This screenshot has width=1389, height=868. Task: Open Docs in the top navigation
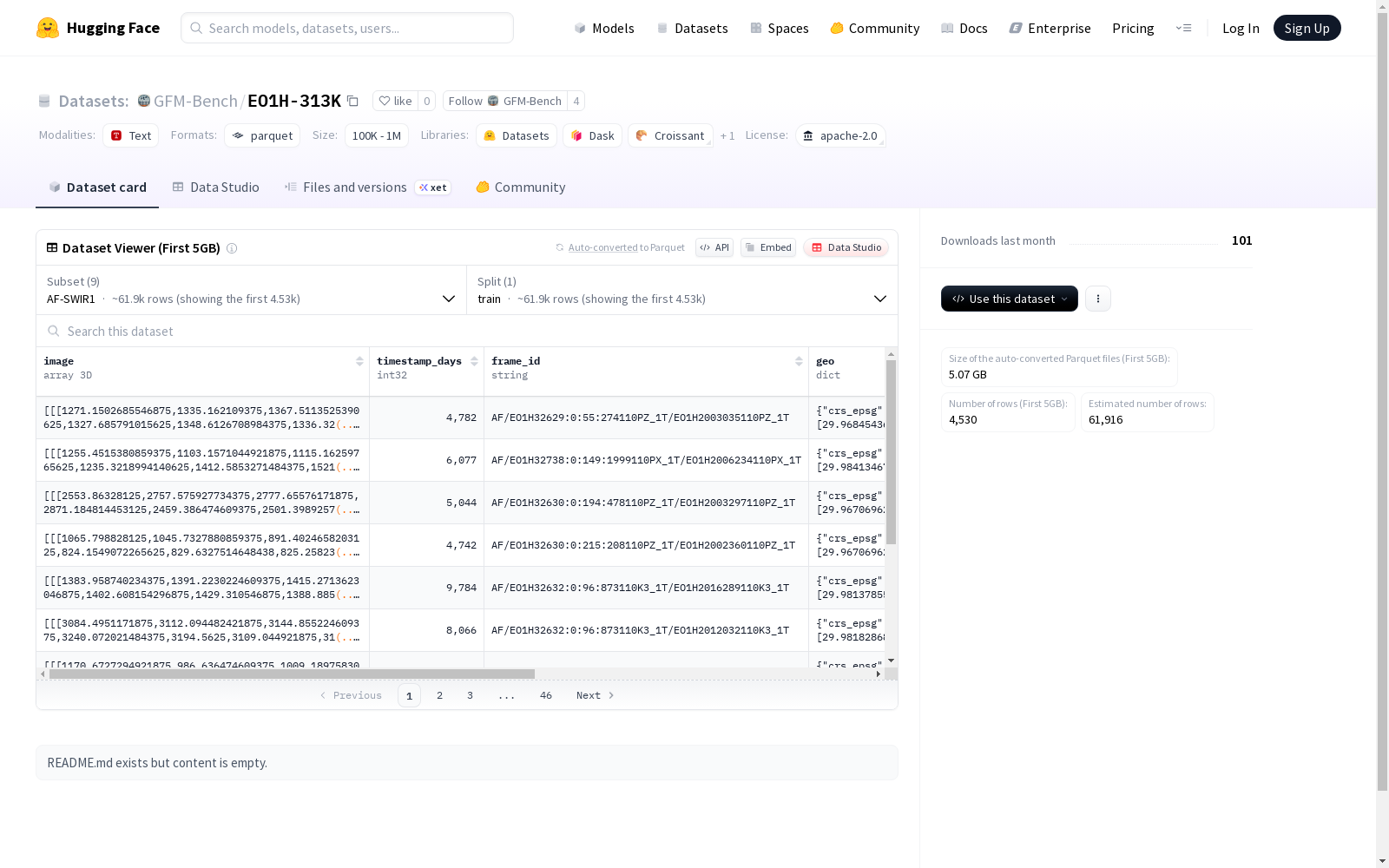(x=964, y=28)
